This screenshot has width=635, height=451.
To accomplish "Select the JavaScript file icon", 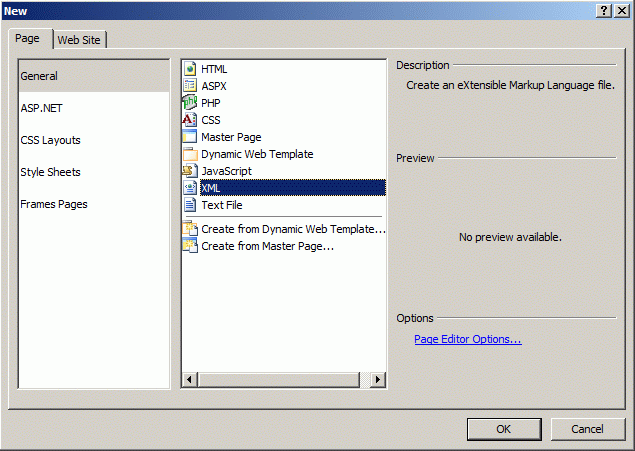I will pos(190,171).
